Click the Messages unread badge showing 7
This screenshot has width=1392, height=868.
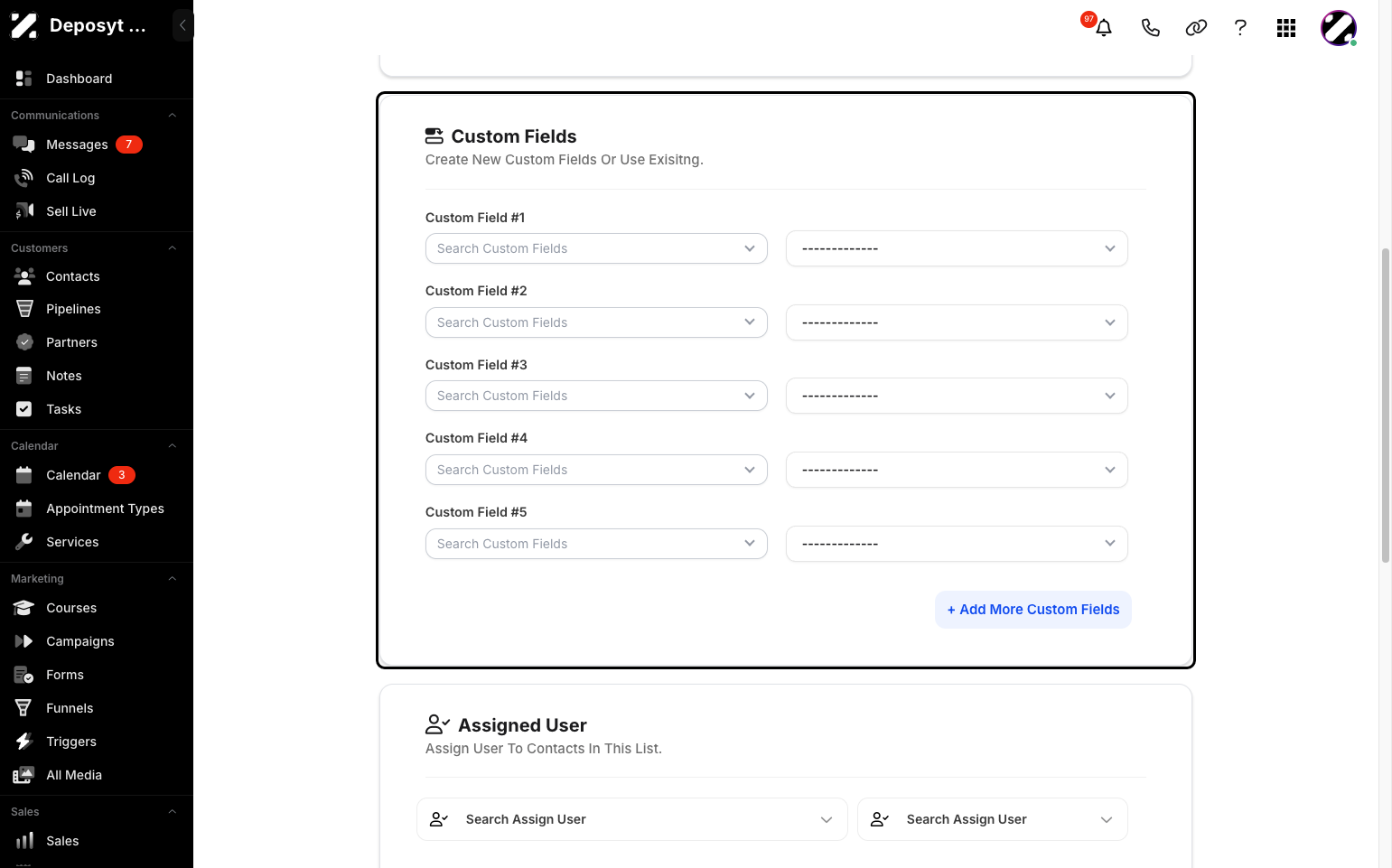click(129, 145)
